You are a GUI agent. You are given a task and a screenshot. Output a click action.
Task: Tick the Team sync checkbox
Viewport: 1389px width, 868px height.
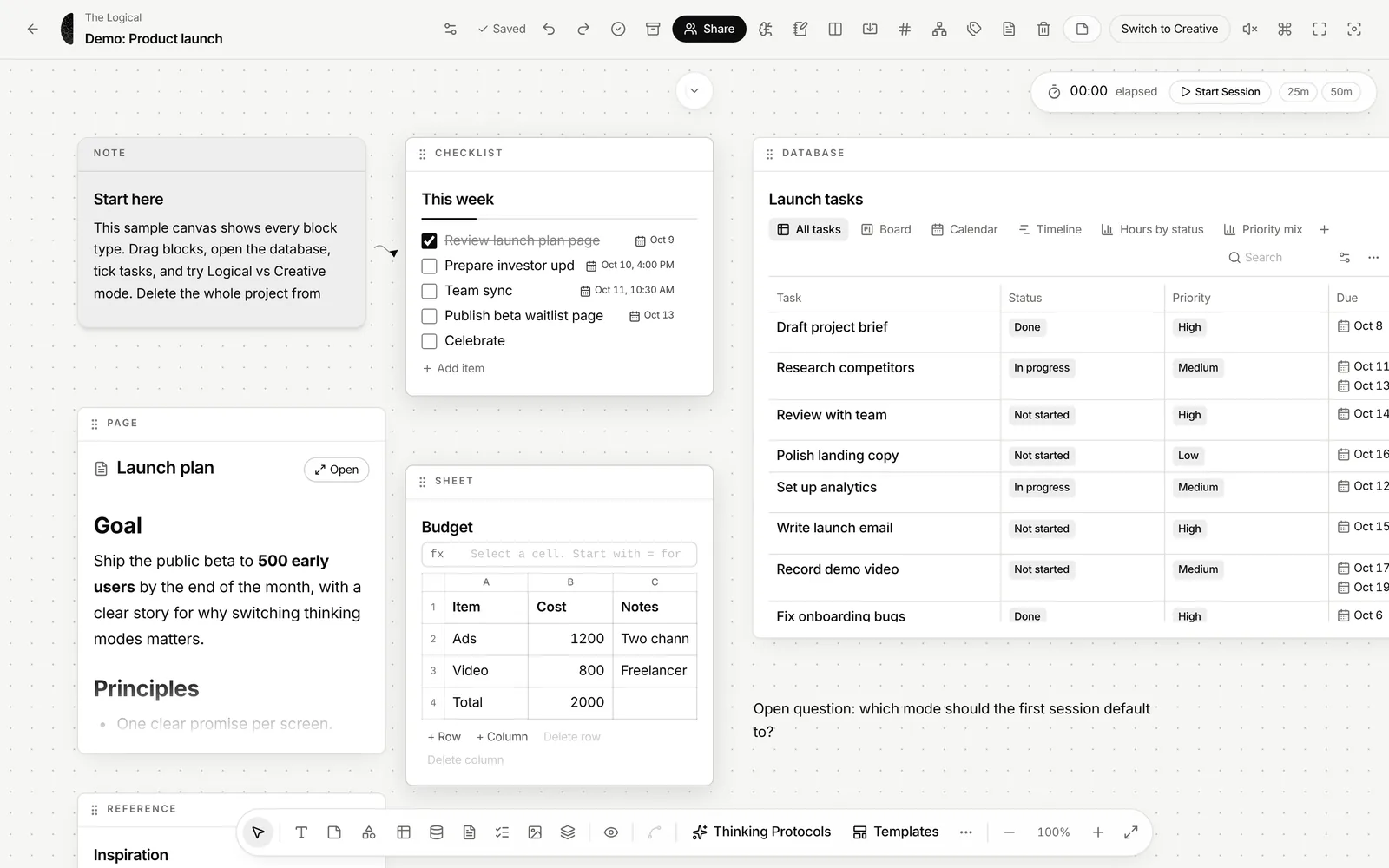pos(429,291)
